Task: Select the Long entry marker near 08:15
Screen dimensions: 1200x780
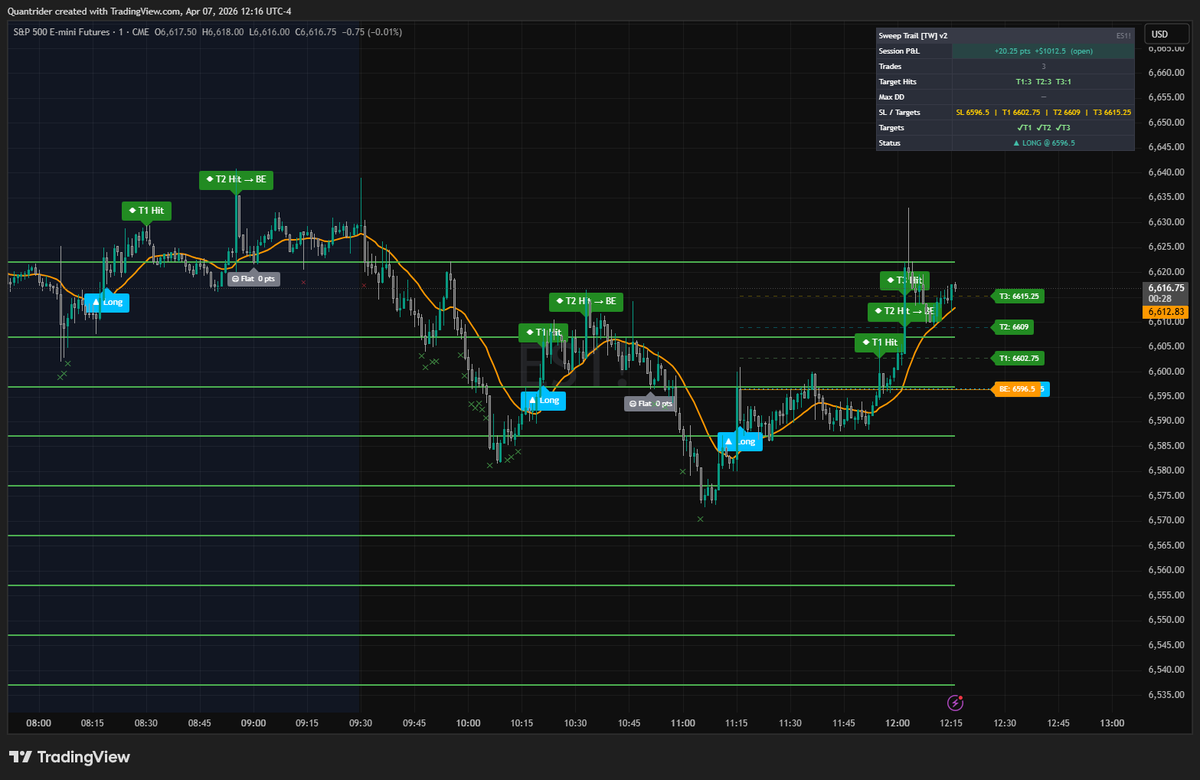Action: point(106,302)
